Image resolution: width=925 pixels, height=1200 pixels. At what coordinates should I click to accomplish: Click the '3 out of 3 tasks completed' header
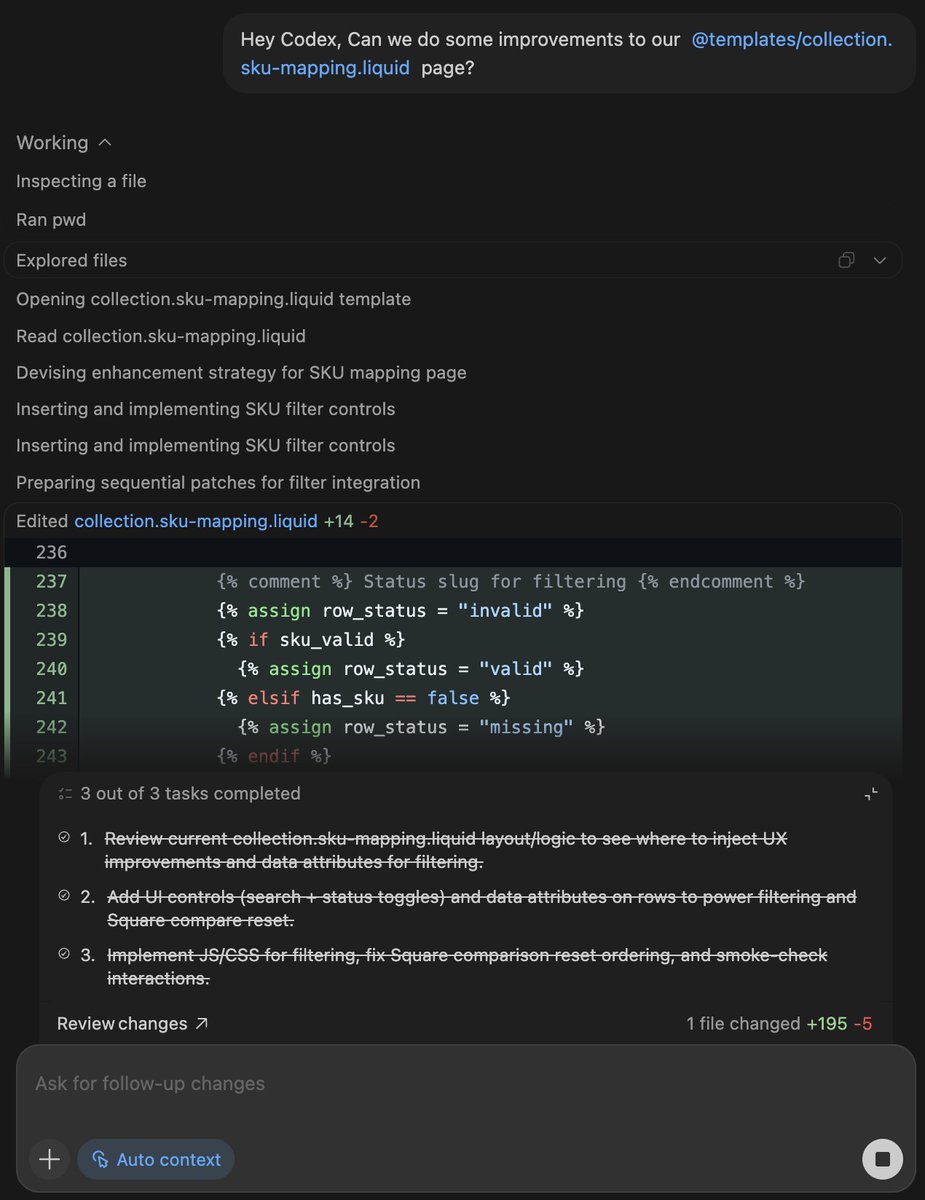(190, 794)
